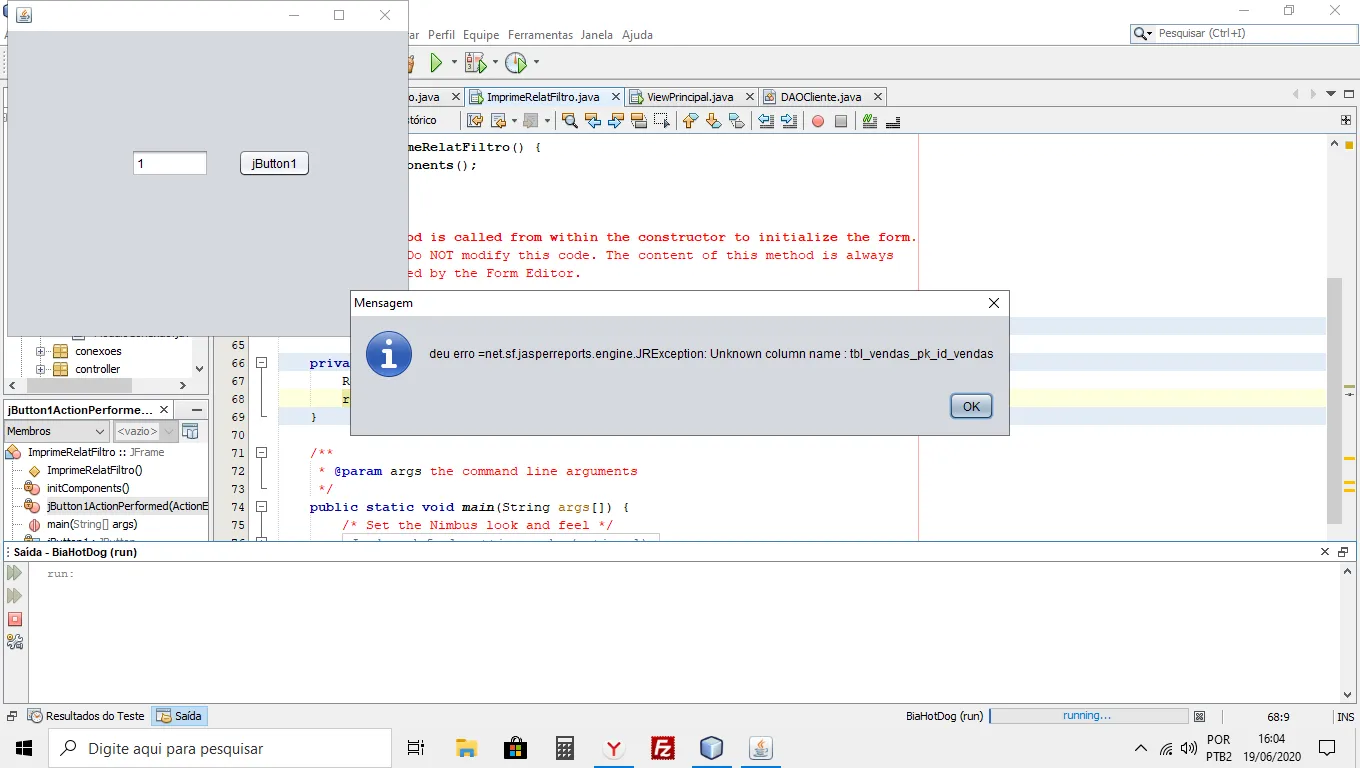Switch to the ViewPrincipal.java tab
Viewport: 1360px width, 768px height.
(x=689, y=97)
